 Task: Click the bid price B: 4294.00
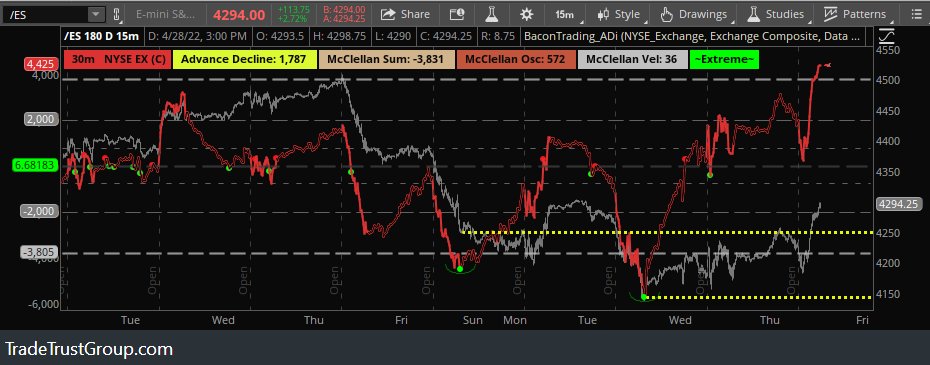coord(344,9)
